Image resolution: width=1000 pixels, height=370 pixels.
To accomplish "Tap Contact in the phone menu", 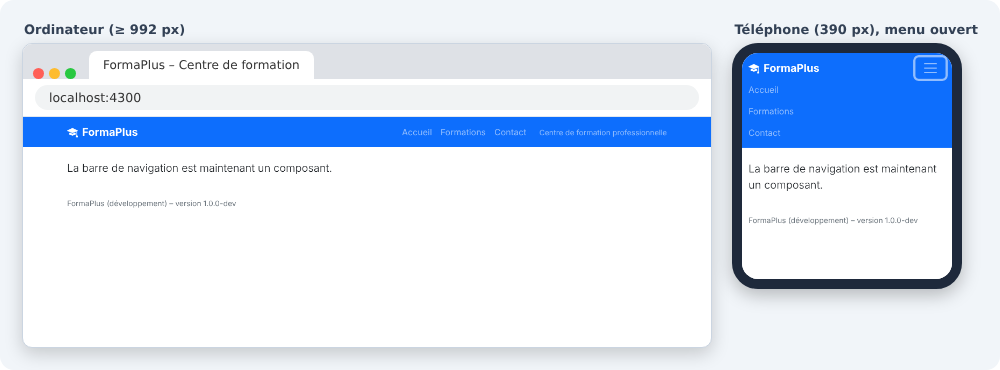I will tap(764, 133).
